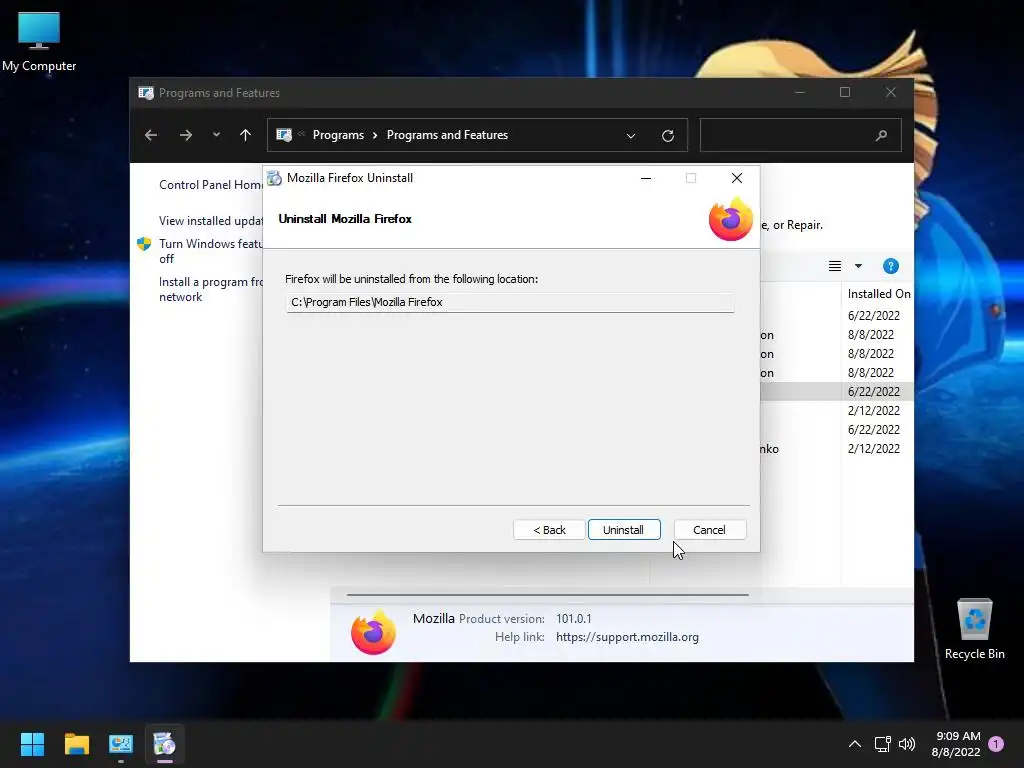Expand the view options dropdown arrow
This screenshot has width=1024, height=768.
pyautogui.click(x=858, y=266)
